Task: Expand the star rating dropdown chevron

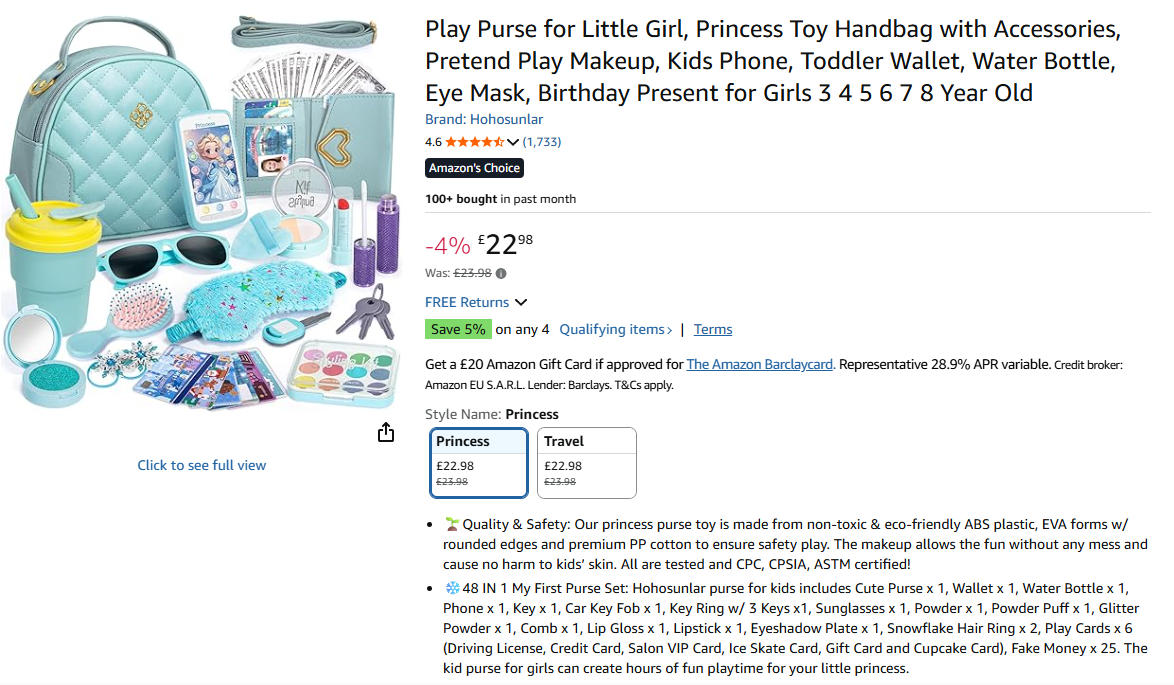Action: tap(513, 142)
